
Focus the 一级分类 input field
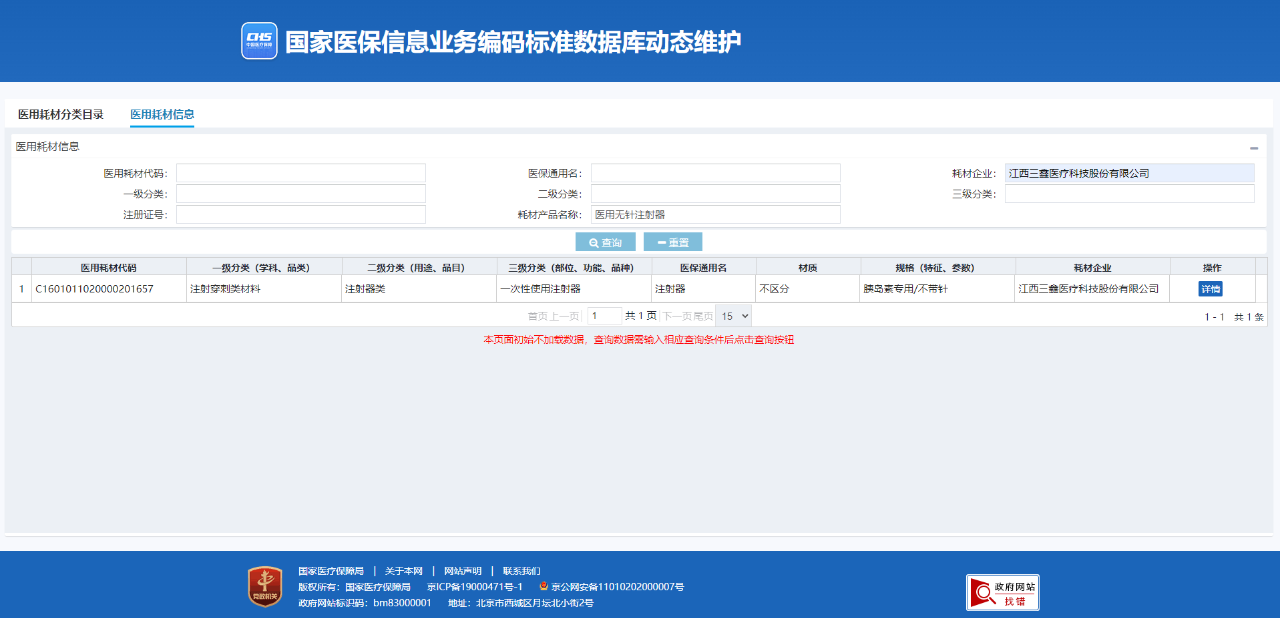click(301, 194)
